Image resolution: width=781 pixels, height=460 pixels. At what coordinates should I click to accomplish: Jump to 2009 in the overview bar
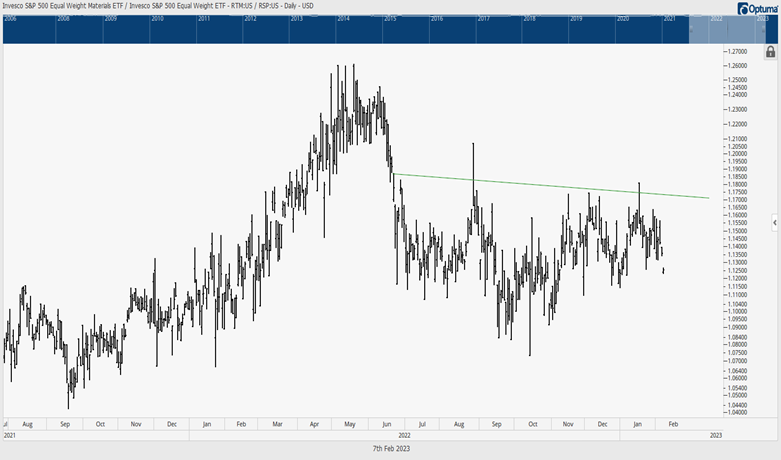[111, 19]
